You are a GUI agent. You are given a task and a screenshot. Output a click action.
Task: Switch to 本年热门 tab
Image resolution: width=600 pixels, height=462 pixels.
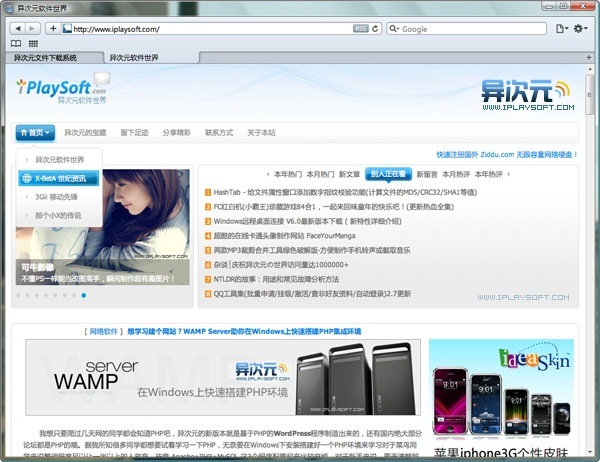pyautogui.click(x=288, y=175)
